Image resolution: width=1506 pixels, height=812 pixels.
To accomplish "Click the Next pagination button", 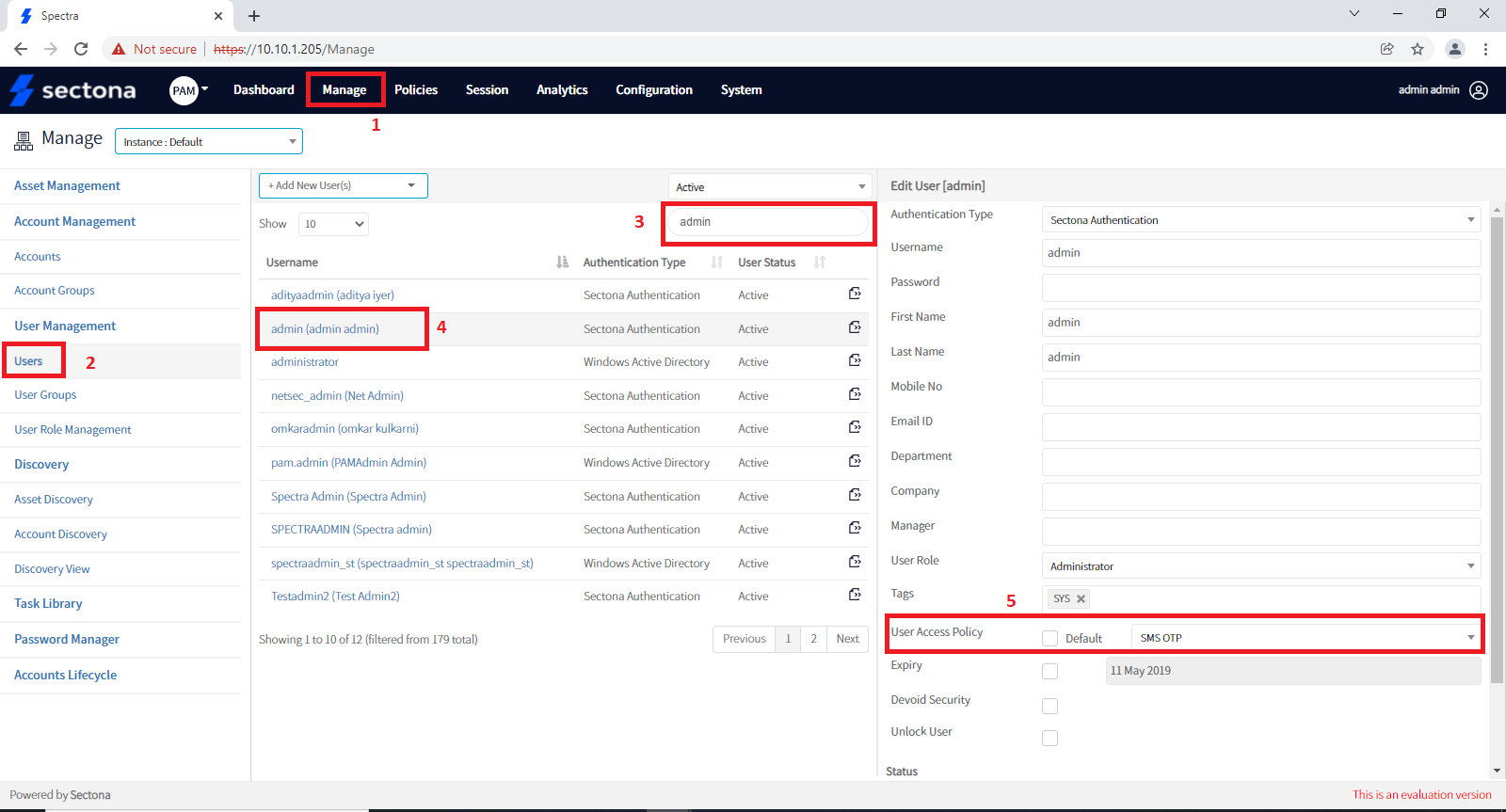I will tap(847, 639).
